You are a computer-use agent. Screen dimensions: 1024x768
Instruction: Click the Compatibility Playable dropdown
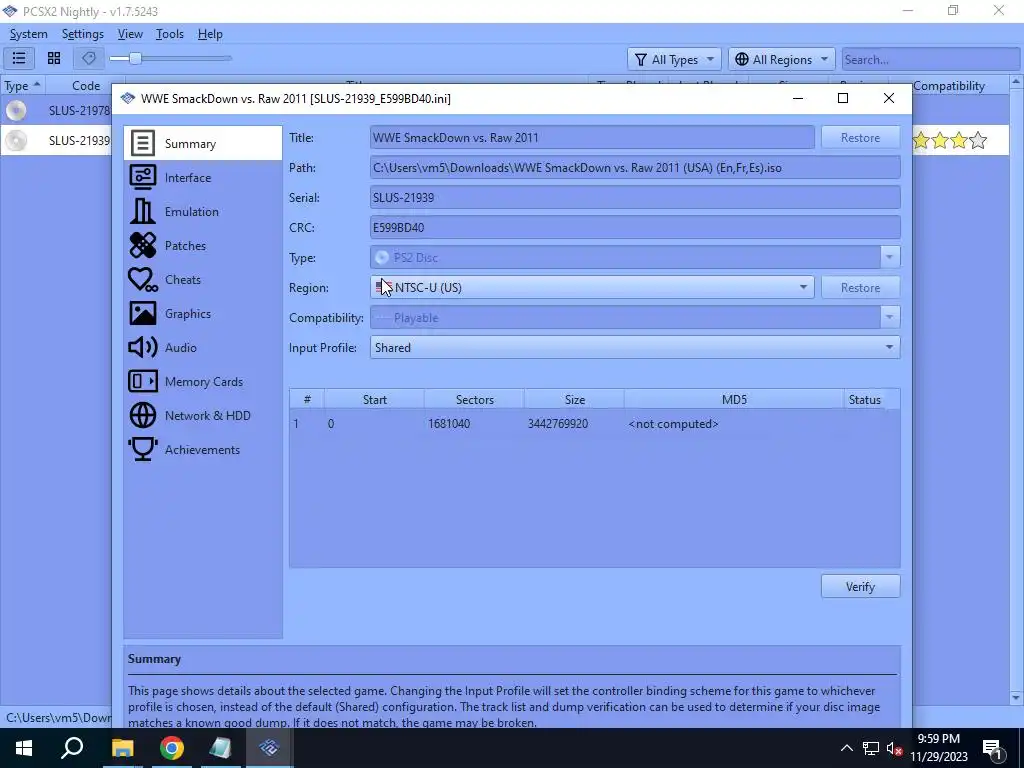point(635,317)
